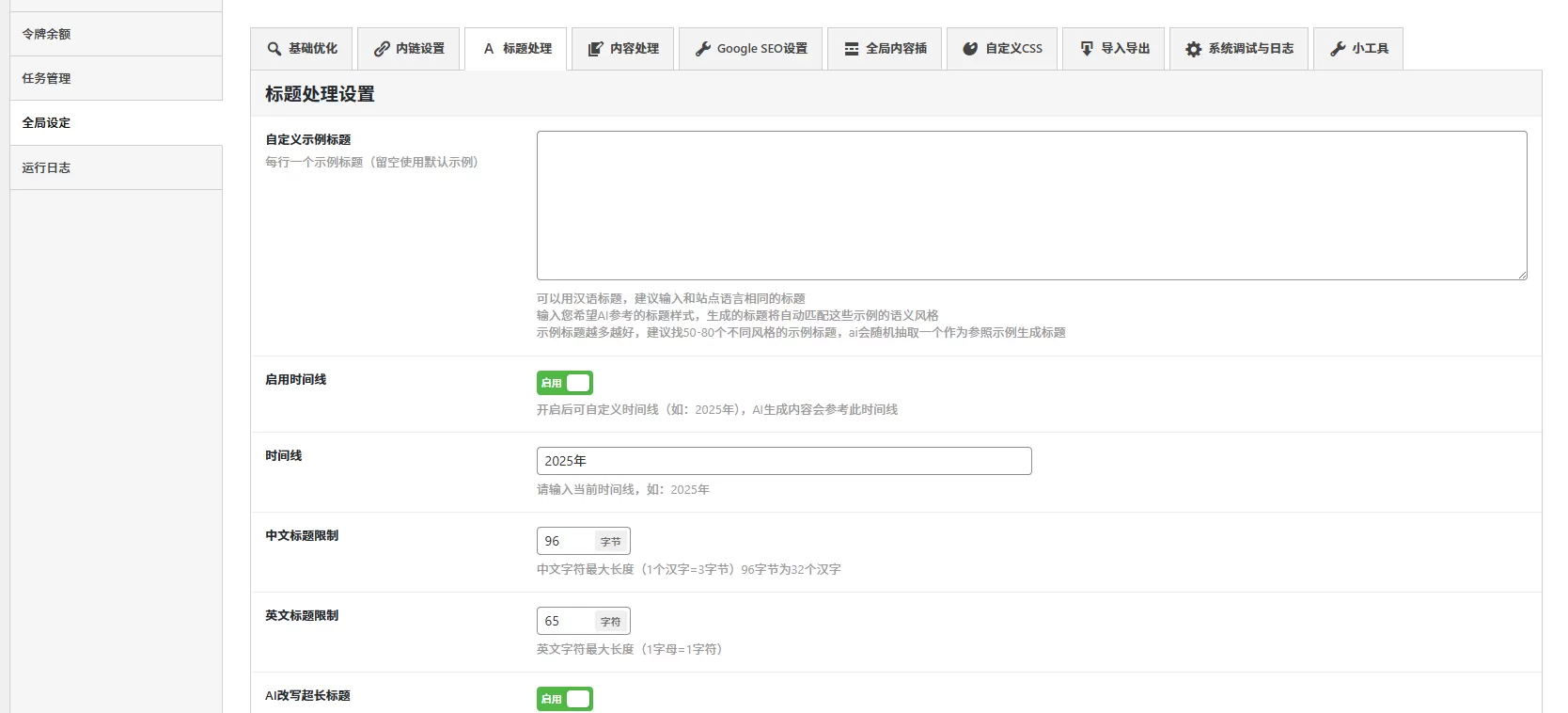Click the link icon on 内链设置 tab
This screenshot has width=1568, height=713.
point(382,49)
